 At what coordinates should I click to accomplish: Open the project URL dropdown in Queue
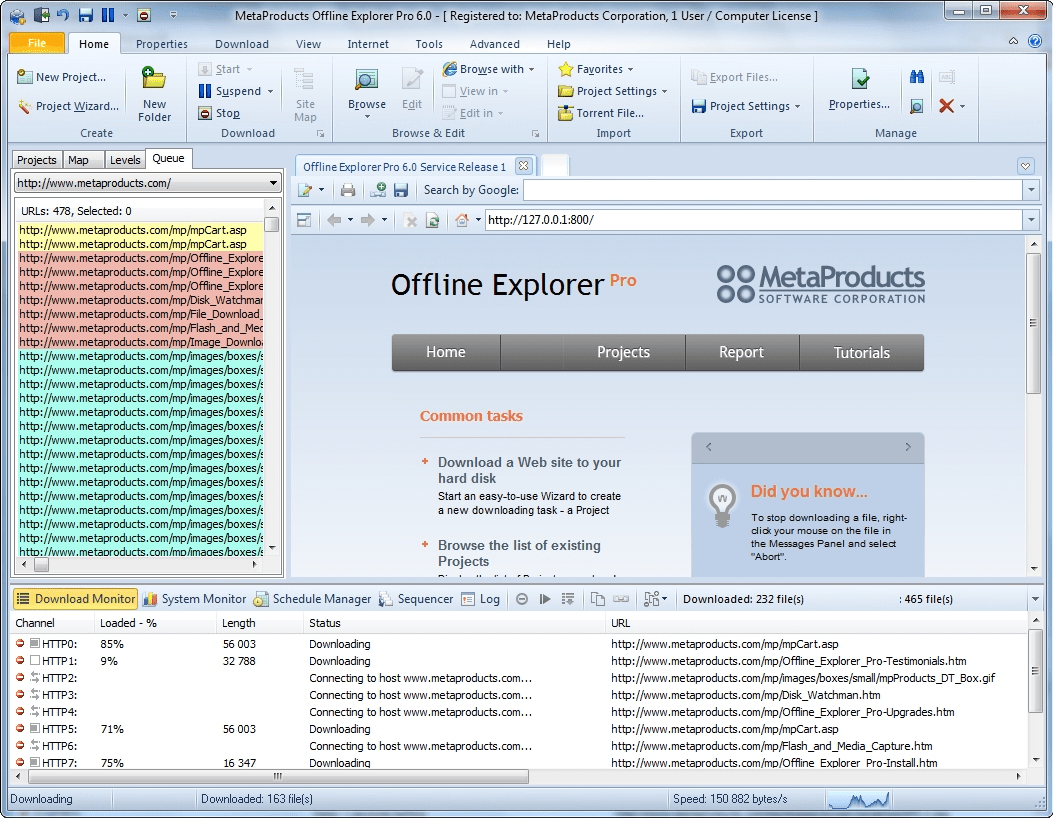[274, 183]
